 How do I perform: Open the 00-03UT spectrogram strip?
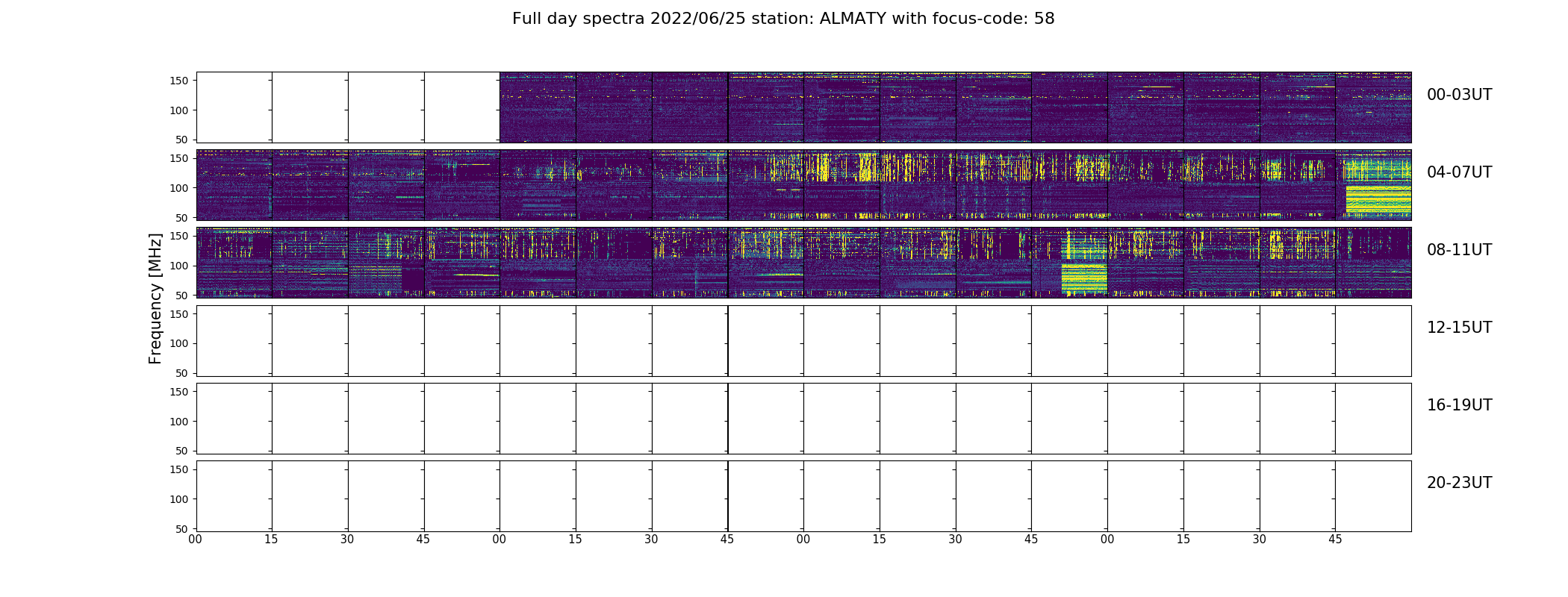[x=803, y=107]
